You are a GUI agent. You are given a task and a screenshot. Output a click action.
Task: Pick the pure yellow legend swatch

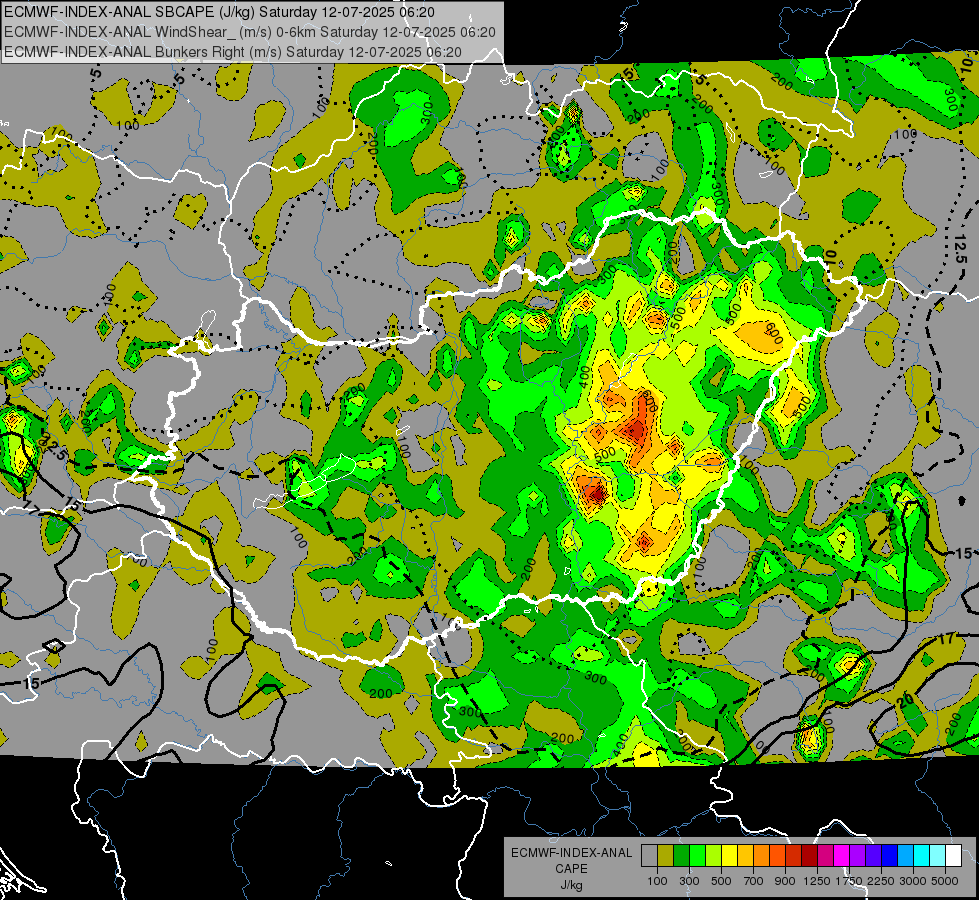[x=730, y=856]
